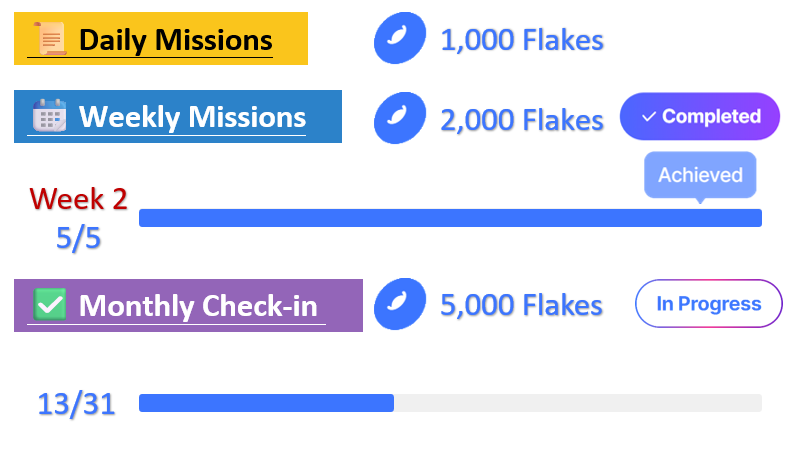Click the filled part of the monthly check-in bar
The image size is (804, 453).
click(266, 403)
